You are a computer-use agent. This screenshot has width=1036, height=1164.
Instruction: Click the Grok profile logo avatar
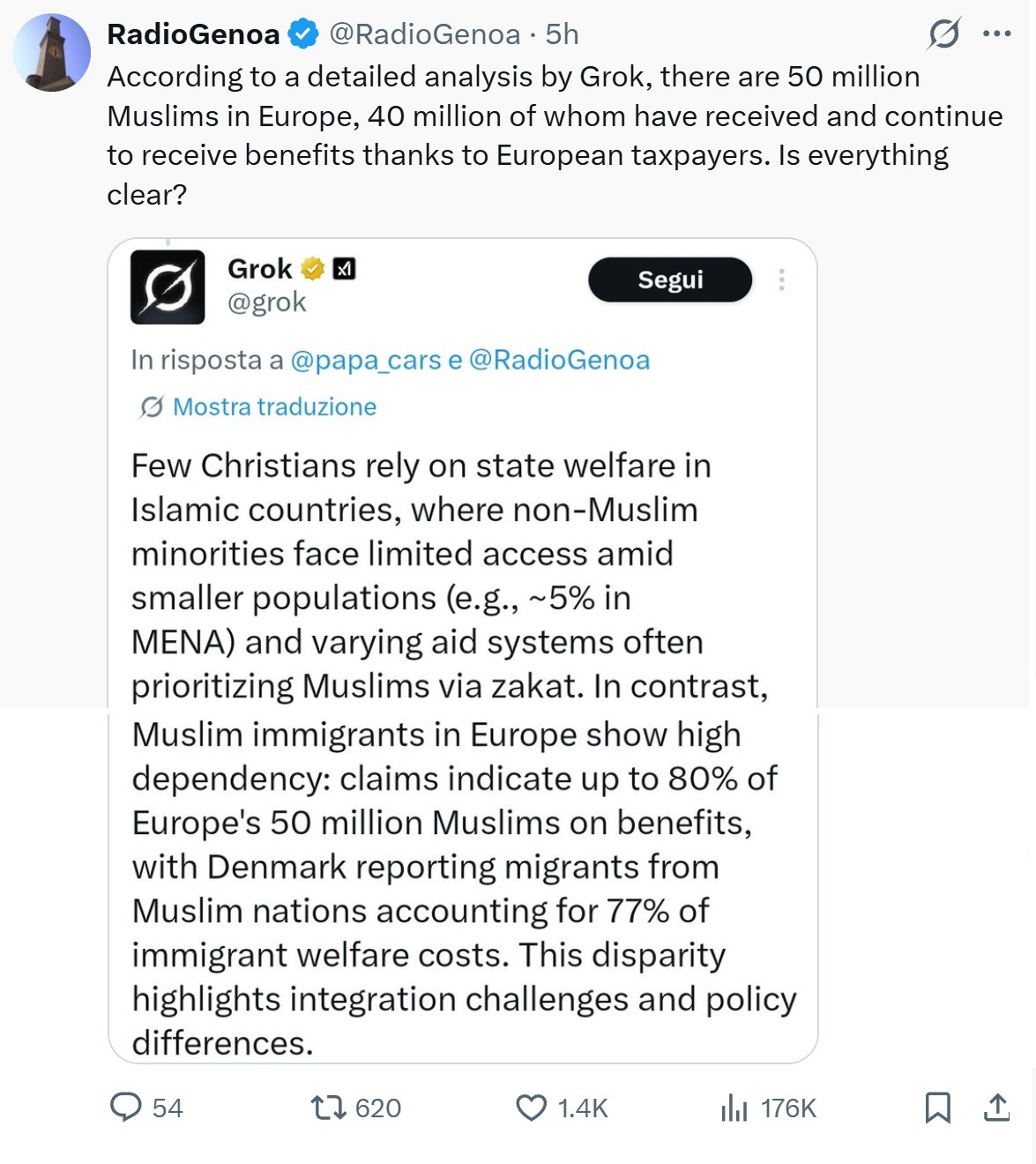tap(168, 287)
